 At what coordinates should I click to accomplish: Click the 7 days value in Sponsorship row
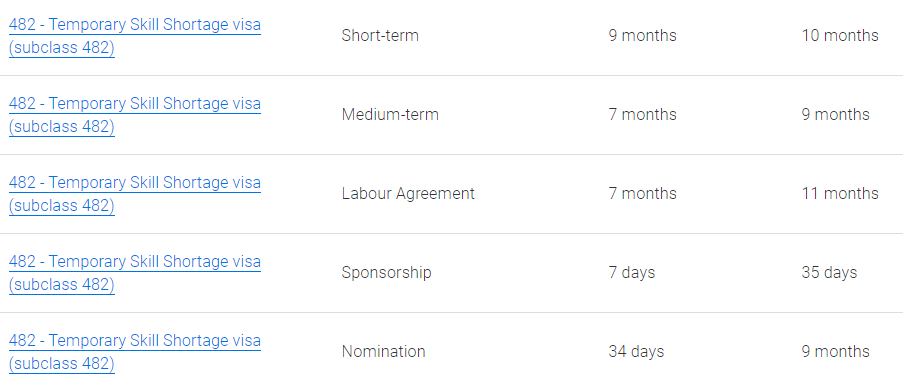point(632,272)
